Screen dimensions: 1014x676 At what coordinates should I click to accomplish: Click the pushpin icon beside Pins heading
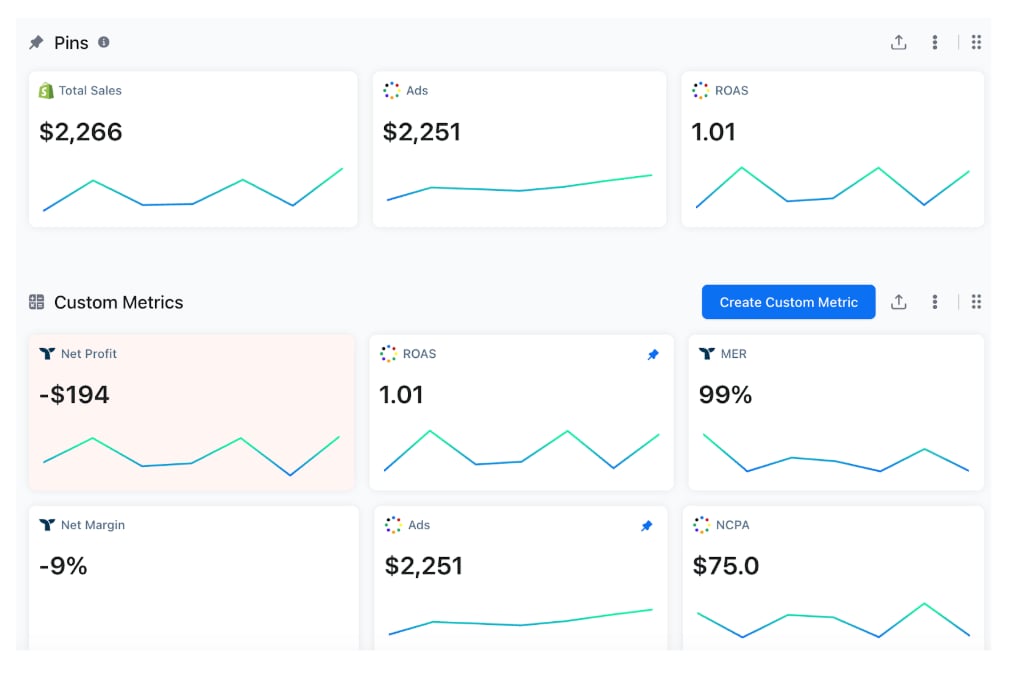pyautogui.click(x=37, y=43)
